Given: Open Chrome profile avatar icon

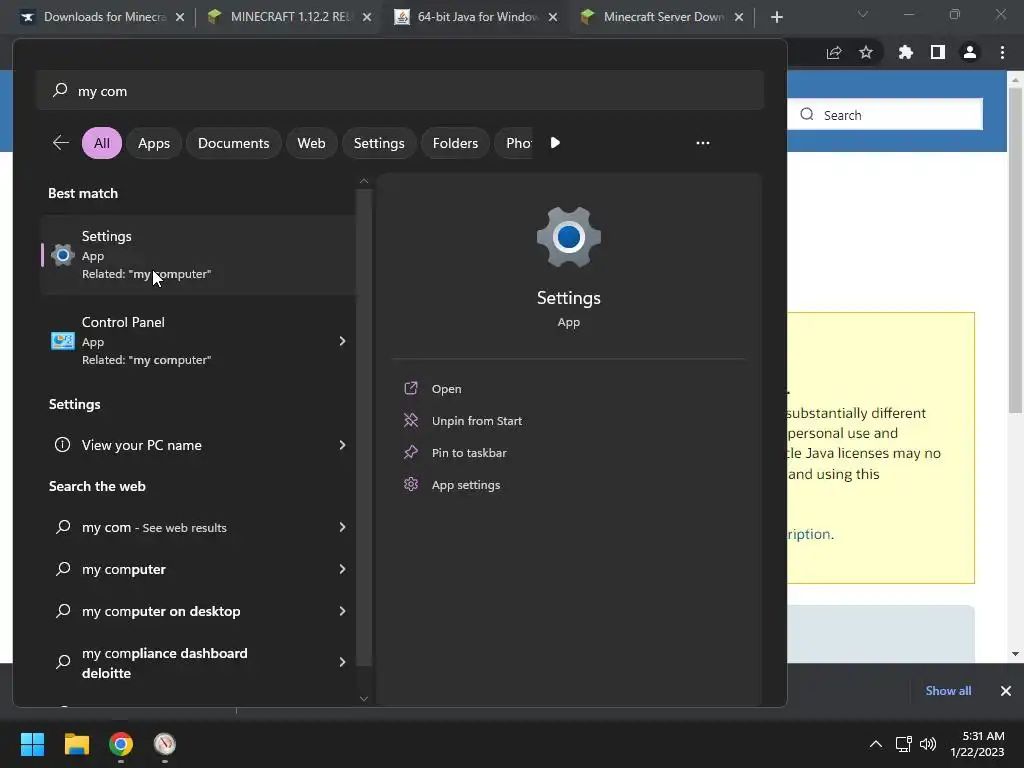Looking at the screenshot, I should pyautogui.click(x=970, y=53).
